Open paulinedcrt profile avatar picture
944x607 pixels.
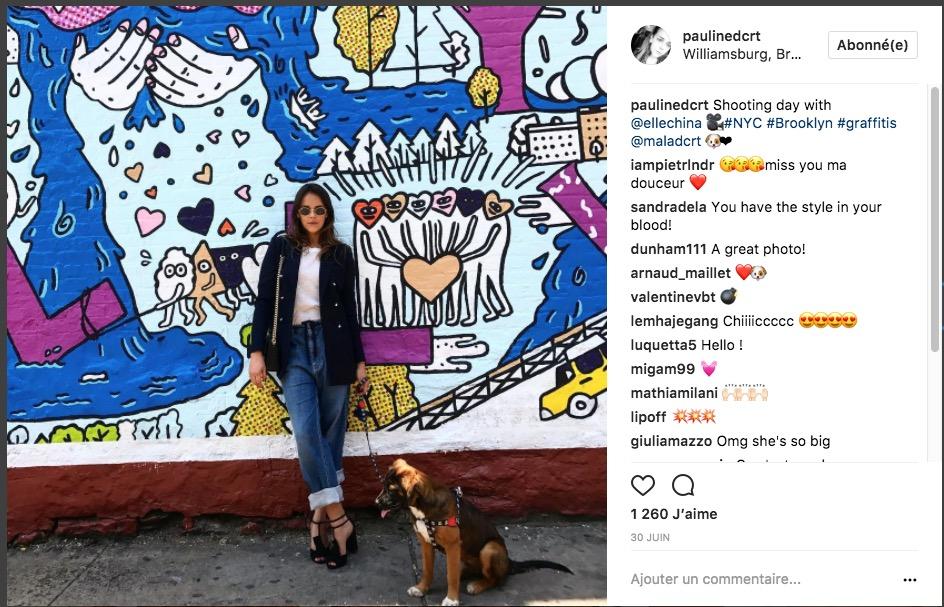point(651,45)
